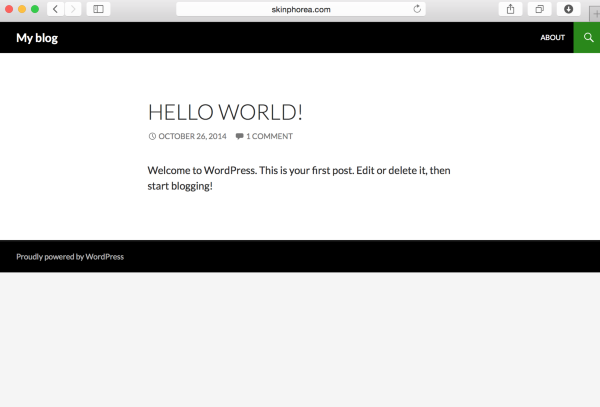
Task: Open the green site search icon
Action: click(x=587, y=37)
